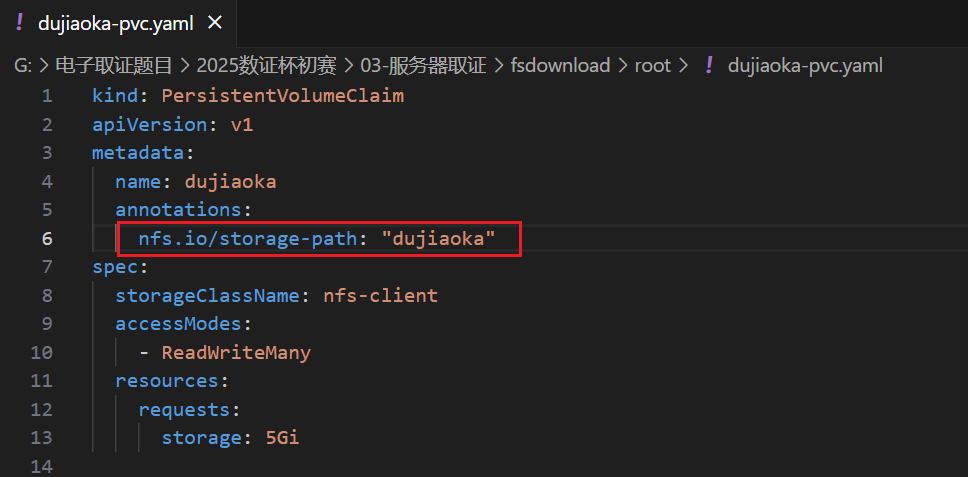Image resolution: width=968 pixels, height=477 pixels.
Task: Click line number 1 in the gutter
Action: point(46,96)
